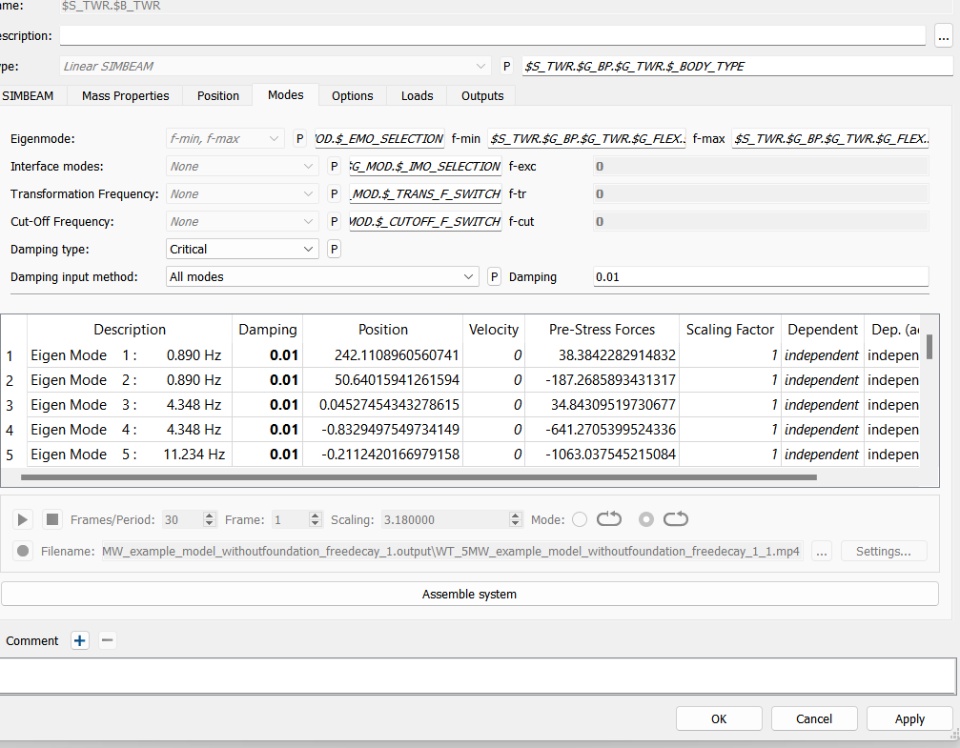
Task: Open the Damping type Critical dropdown
Action: pos(242,249)
